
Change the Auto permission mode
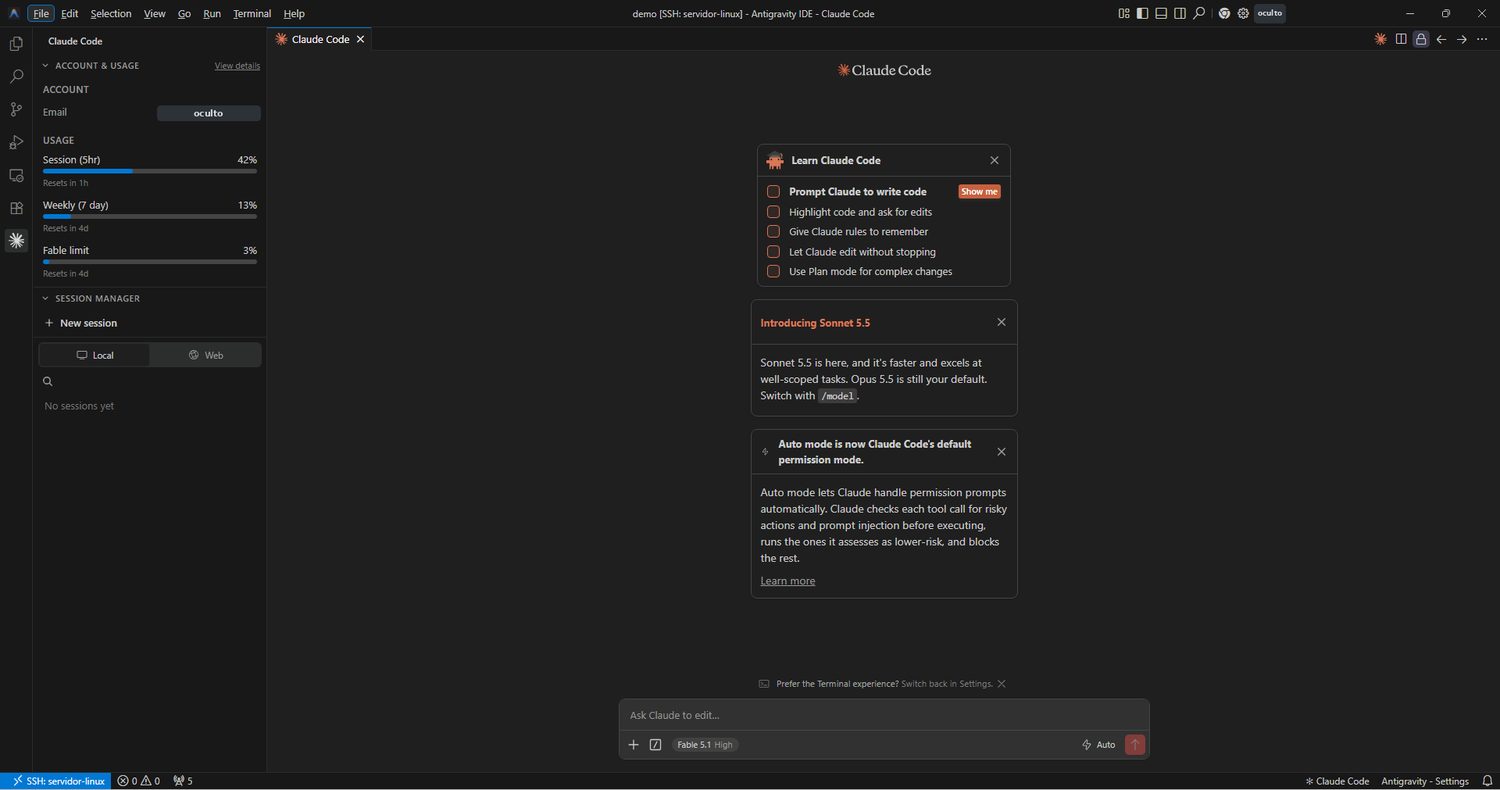[1098, 745]
